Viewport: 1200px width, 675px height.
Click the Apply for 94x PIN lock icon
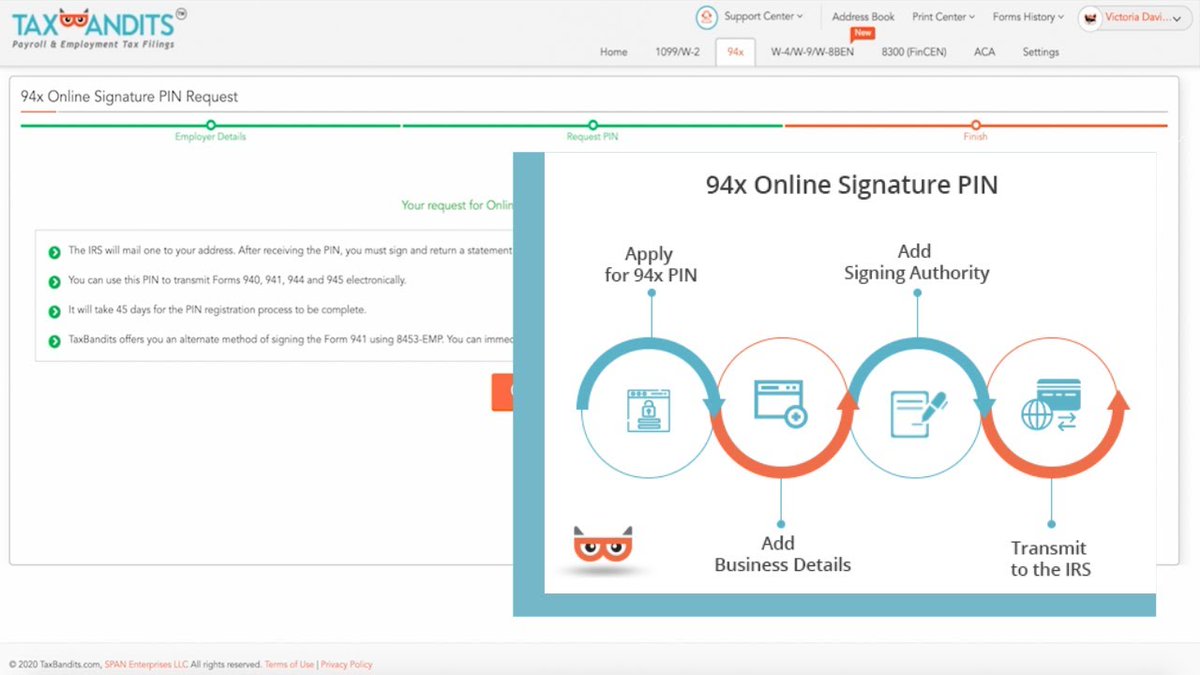(648, 411)
